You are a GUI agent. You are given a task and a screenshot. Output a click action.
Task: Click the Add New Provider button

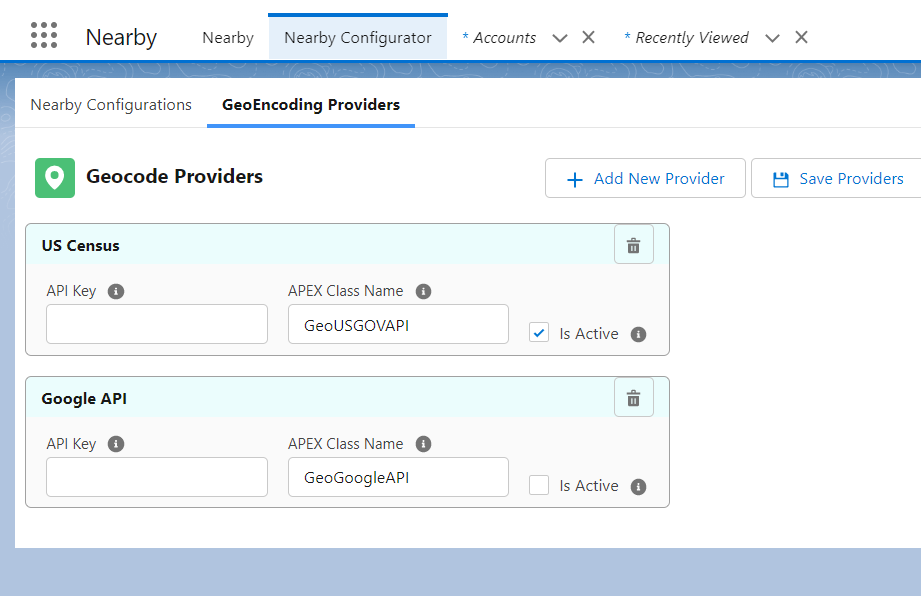pos(645,178)
